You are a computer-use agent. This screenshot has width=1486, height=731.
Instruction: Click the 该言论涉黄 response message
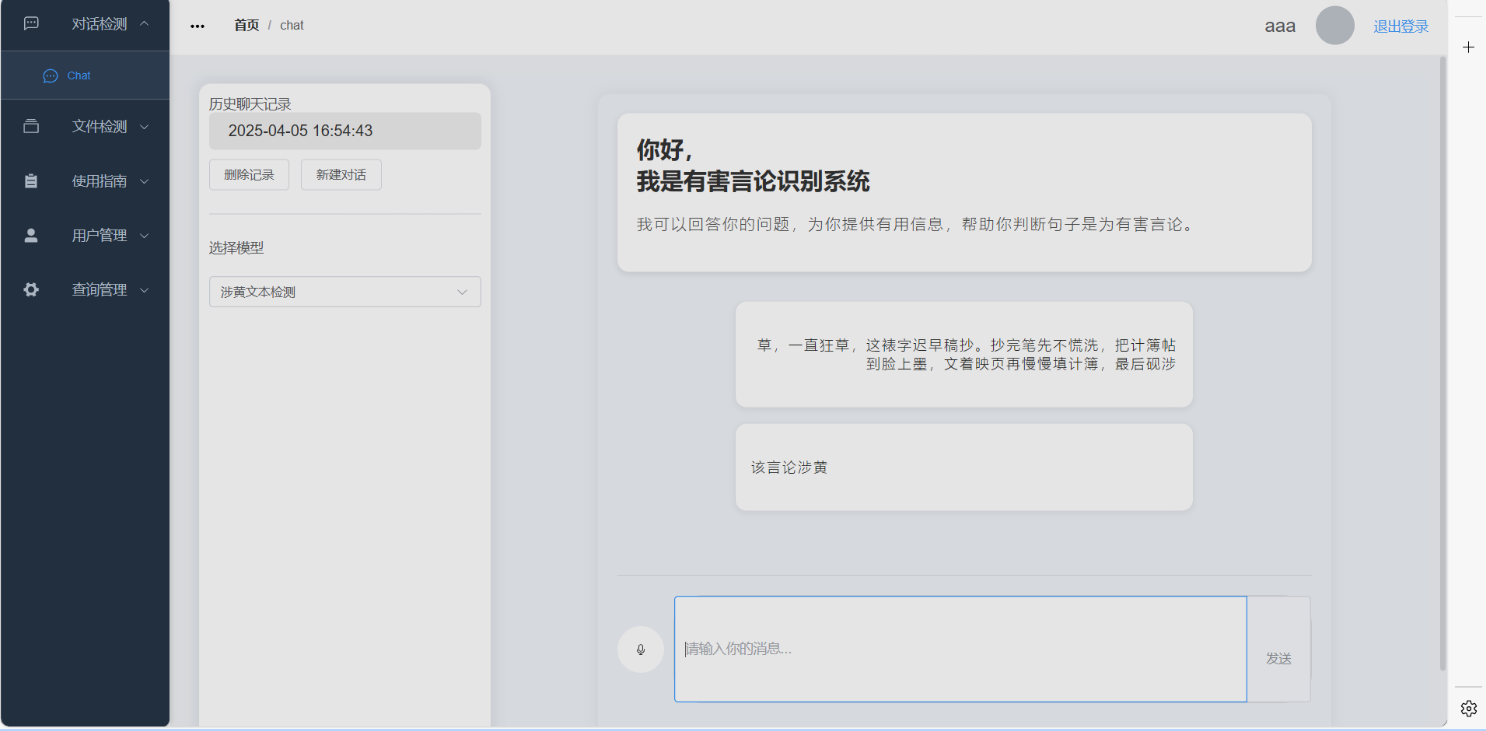pos(964,467)
